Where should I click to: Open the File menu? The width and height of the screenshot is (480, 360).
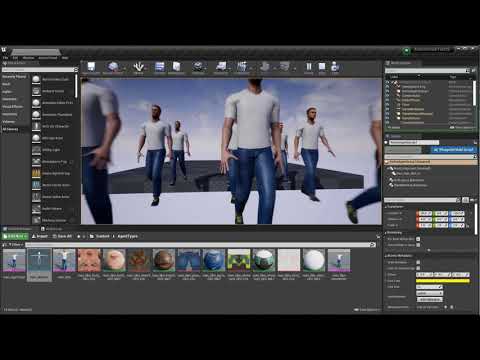pyautogui.click(x=5, y=58)
